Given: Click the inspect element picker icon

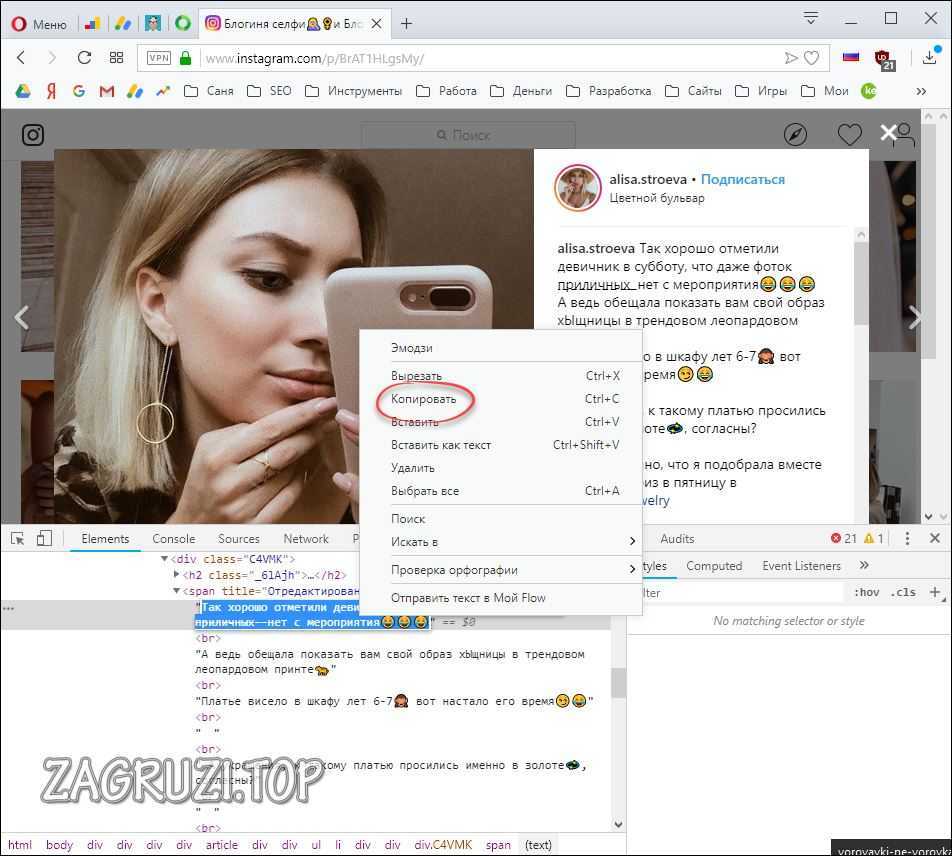Looking at the screenshot, I should [x=18, y=539].
